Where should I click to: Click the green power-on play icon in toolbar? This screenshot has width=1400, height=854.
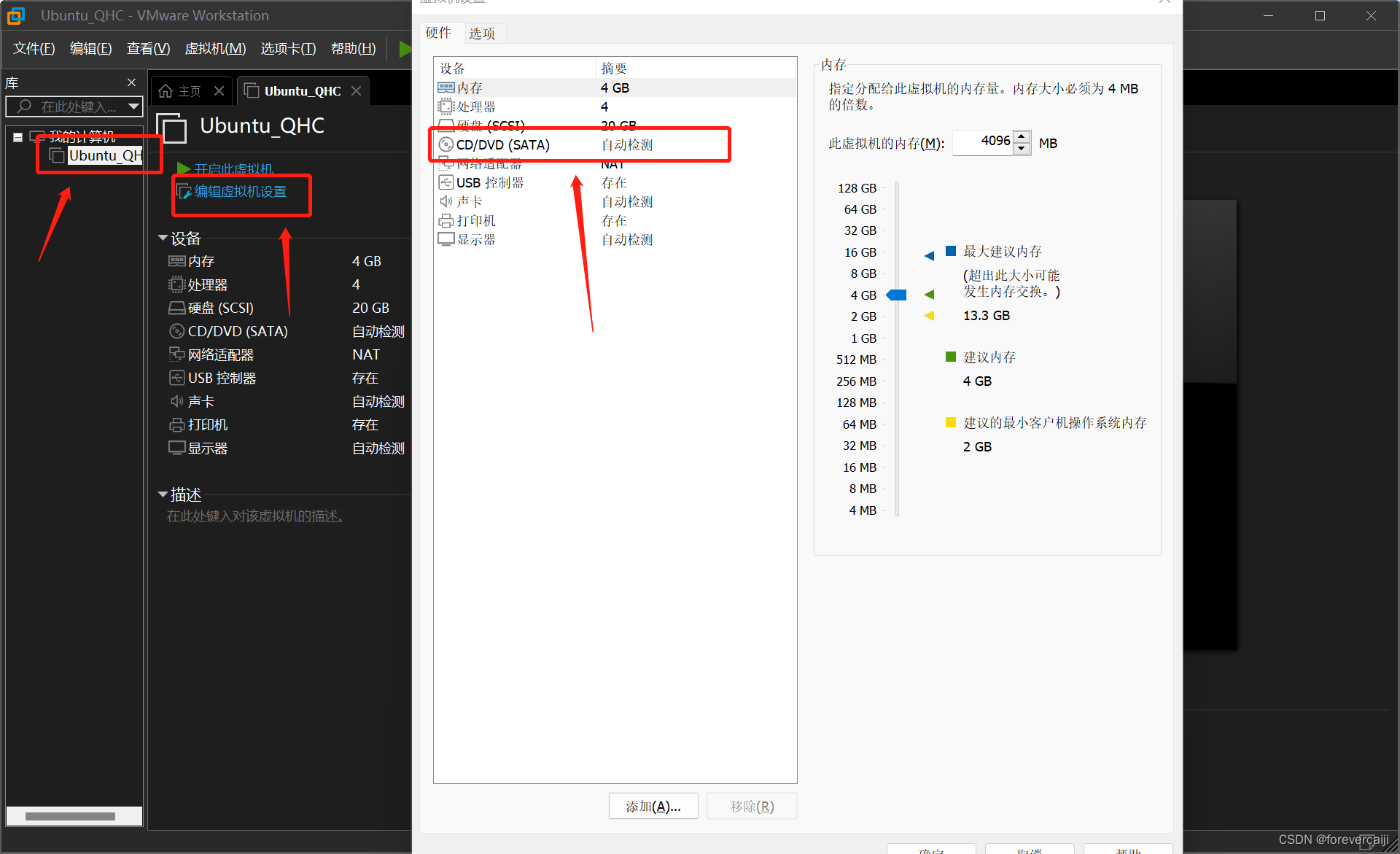[x=405, y=49]
